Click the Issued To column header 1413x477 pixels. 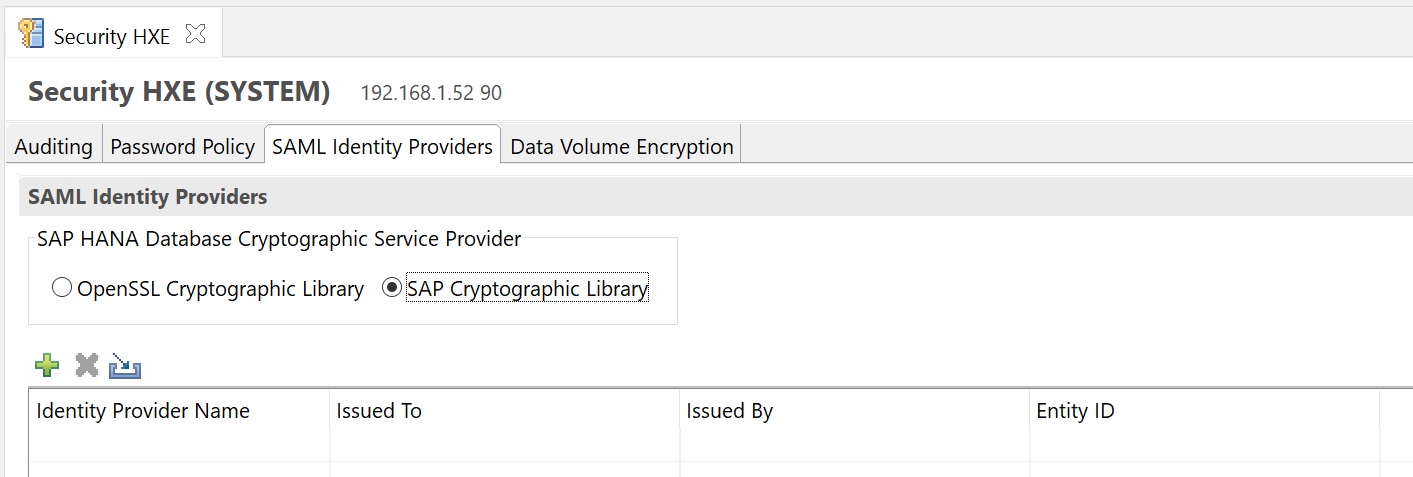coord(379,411)
